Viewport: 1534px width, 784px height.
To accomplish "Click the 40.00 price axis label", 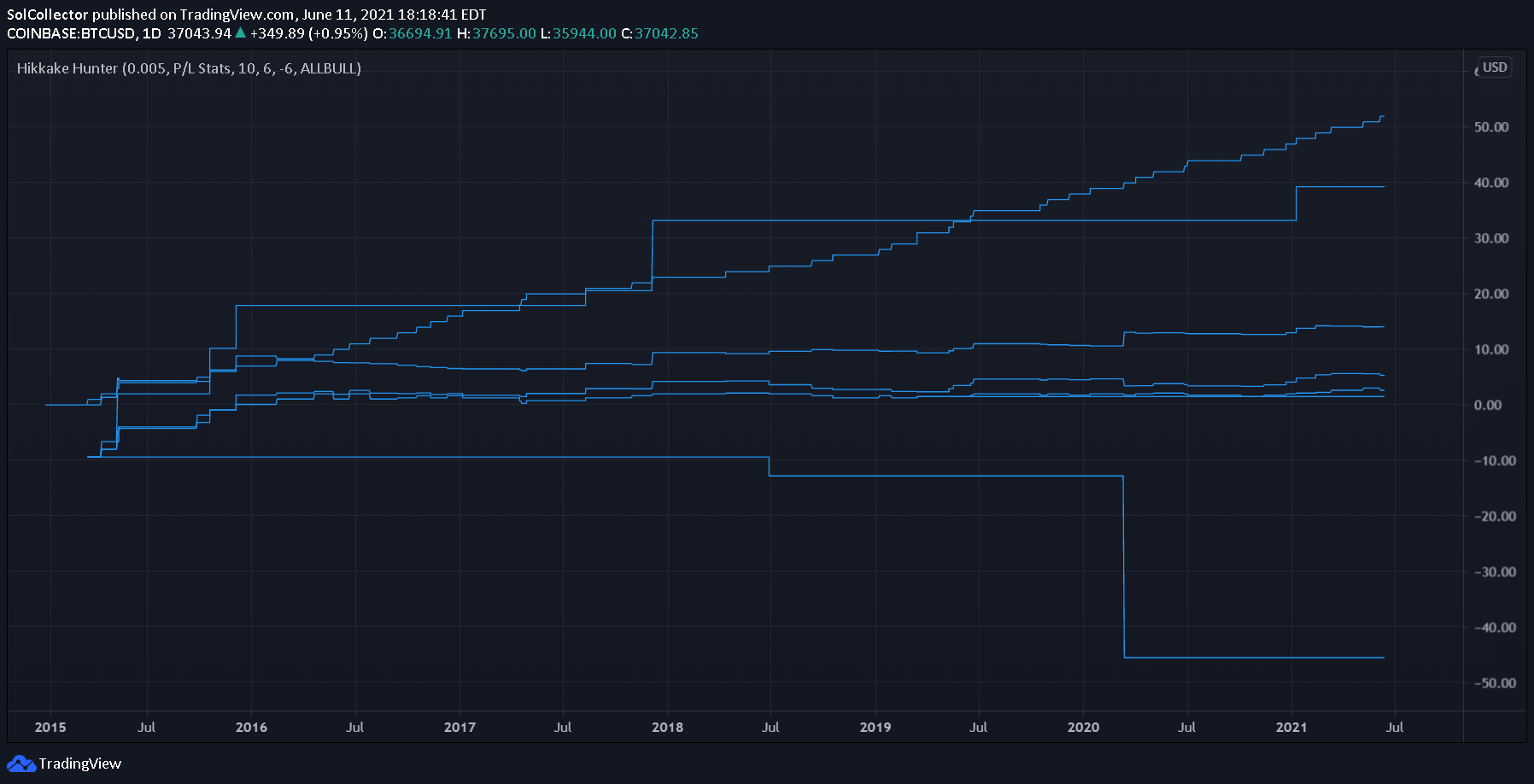I will pos(1491,183).
